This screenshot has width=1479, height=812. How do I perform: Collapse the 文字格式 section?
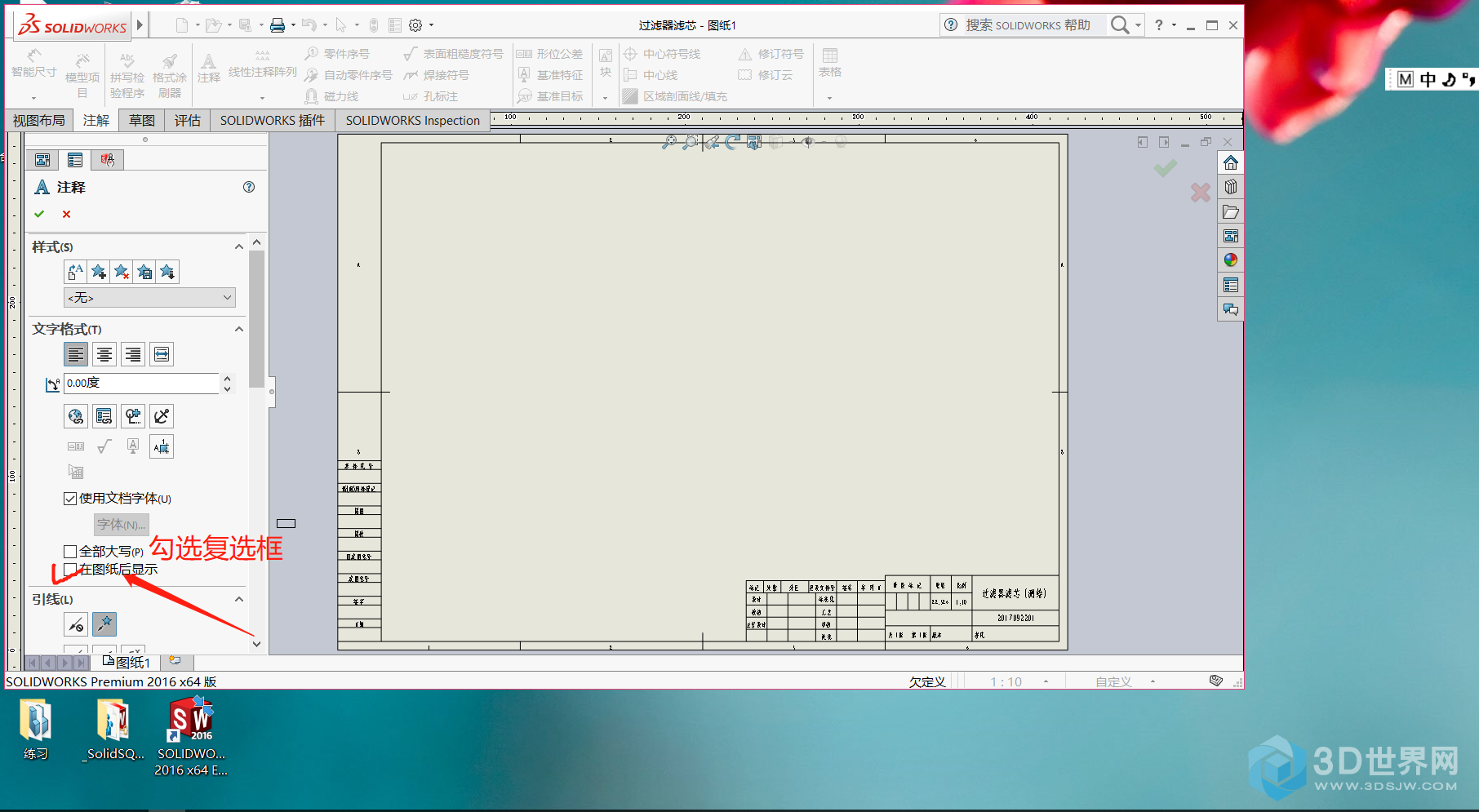pyautogui.click(x=239, y=329)
